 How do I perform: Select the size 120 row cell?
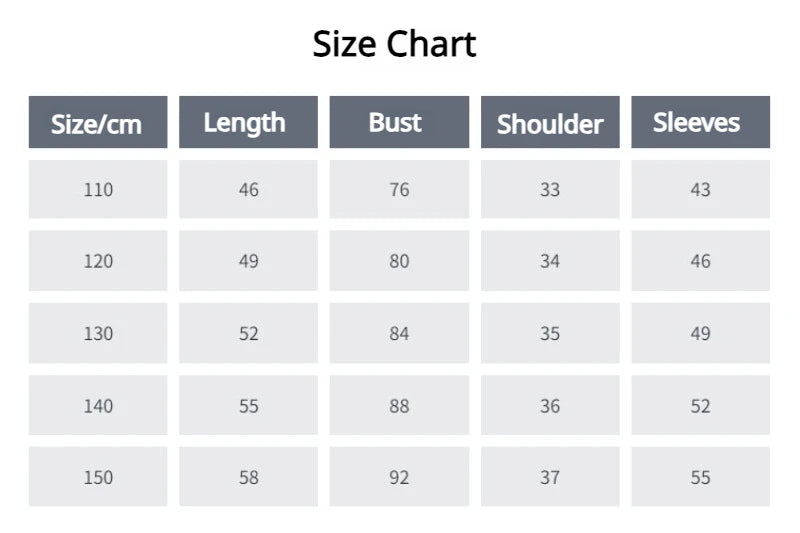point(98,261)
